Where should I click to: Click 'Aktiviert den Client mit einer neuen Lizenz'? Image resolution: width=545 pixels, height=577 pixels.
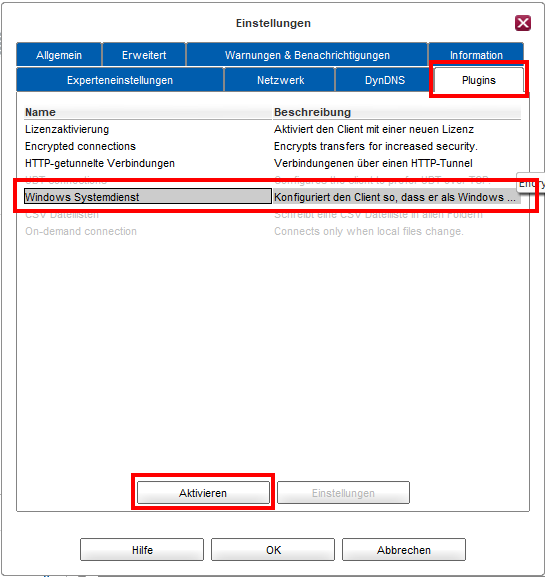coord(374,129)
